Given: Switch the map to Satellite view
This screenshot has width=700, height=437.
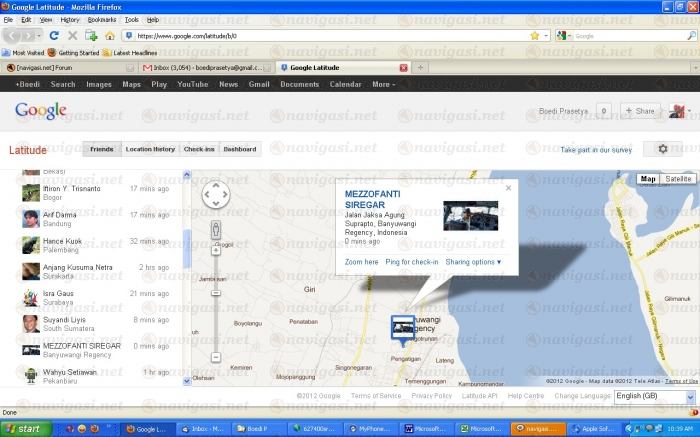Looking at the screenshot, I should point(677,179).
